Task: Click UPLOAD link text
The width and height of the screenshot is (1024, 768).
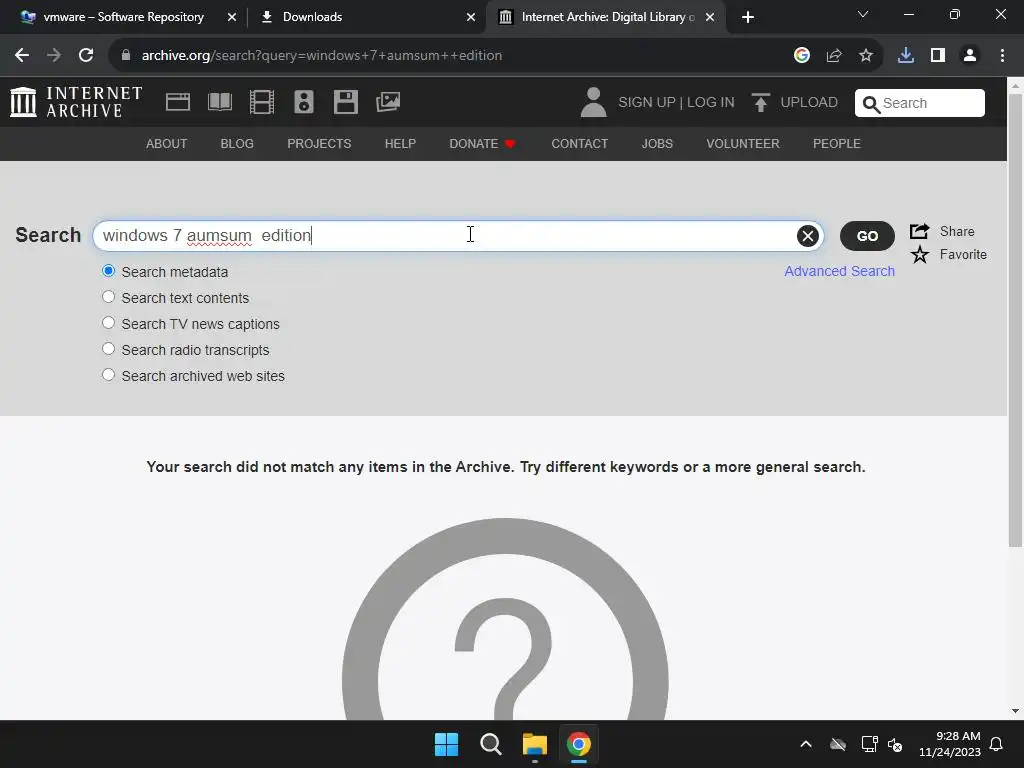Action: (x=808, y=103)
